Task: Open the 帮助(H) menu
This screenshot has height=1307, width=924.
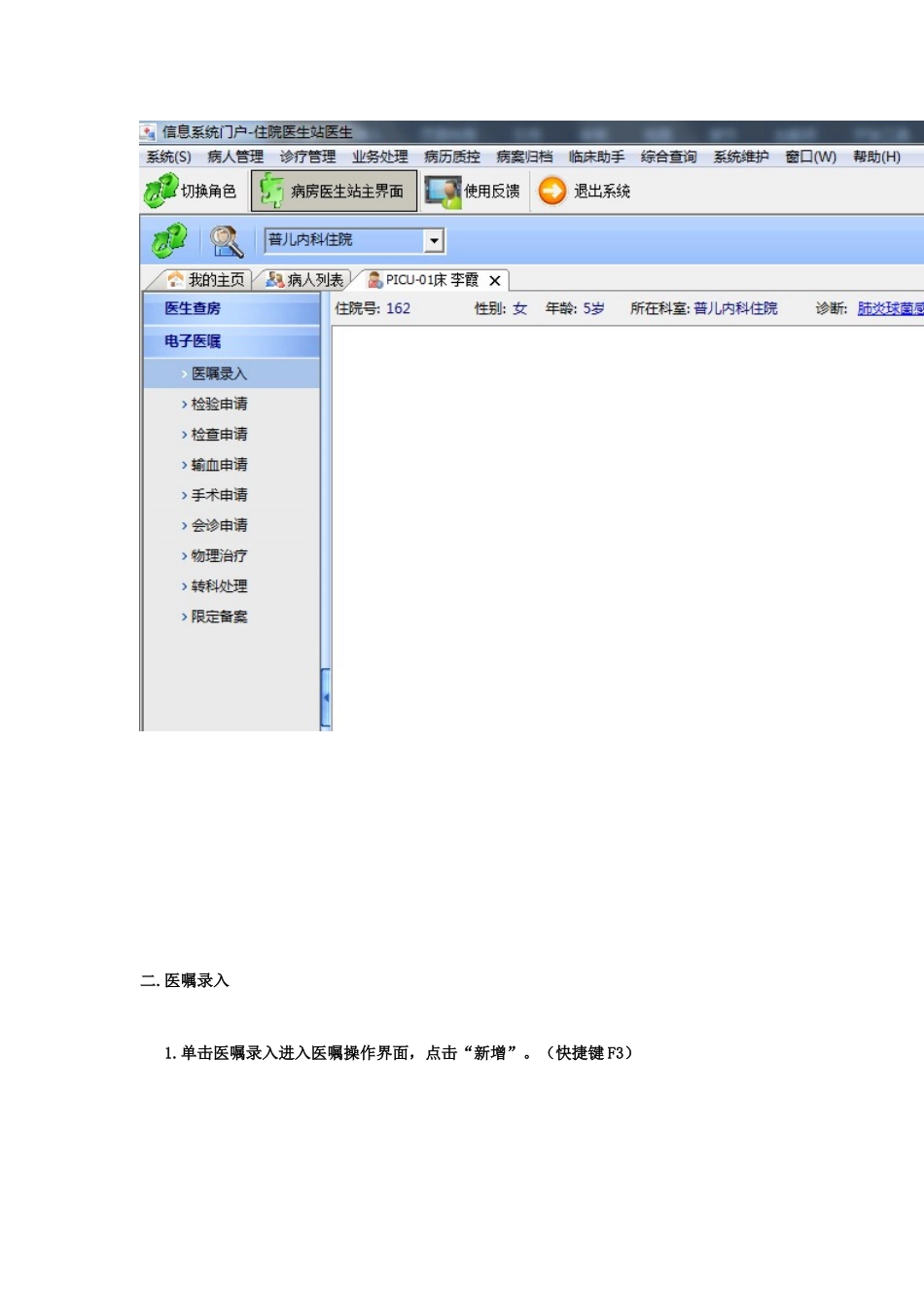Action: tap(876, 157)
